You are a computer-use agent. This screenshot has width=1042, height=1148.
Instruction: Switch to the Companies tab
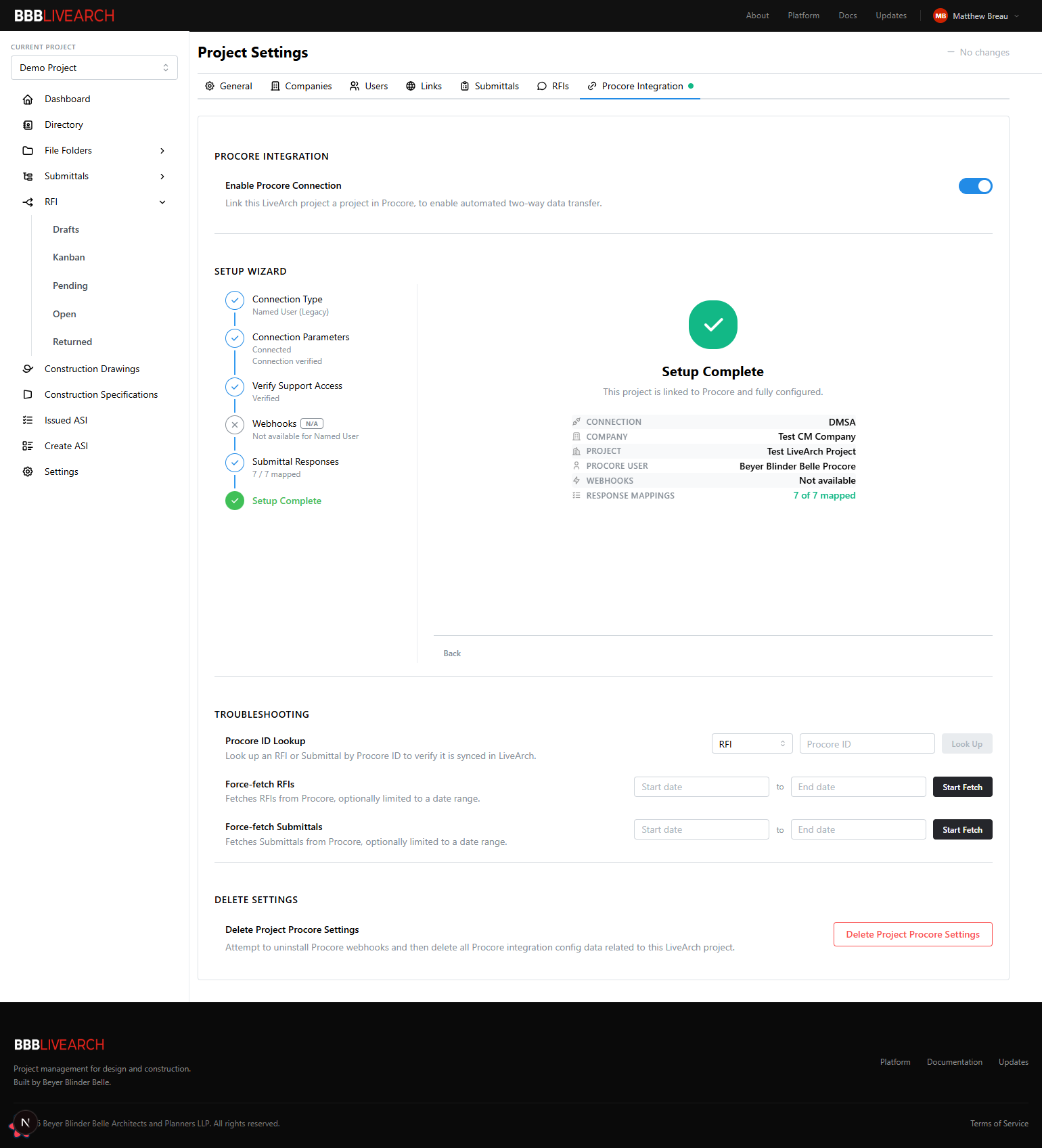click(301, 86)
